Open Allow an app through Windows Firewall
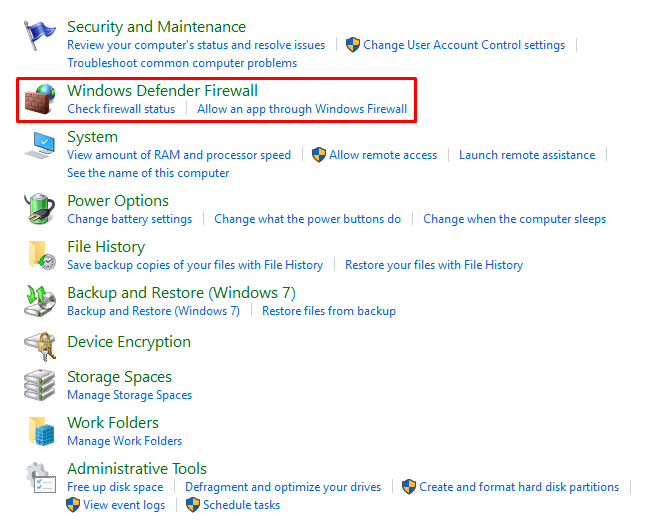This screenshot has width=664, height=530. tap(302, 109)
